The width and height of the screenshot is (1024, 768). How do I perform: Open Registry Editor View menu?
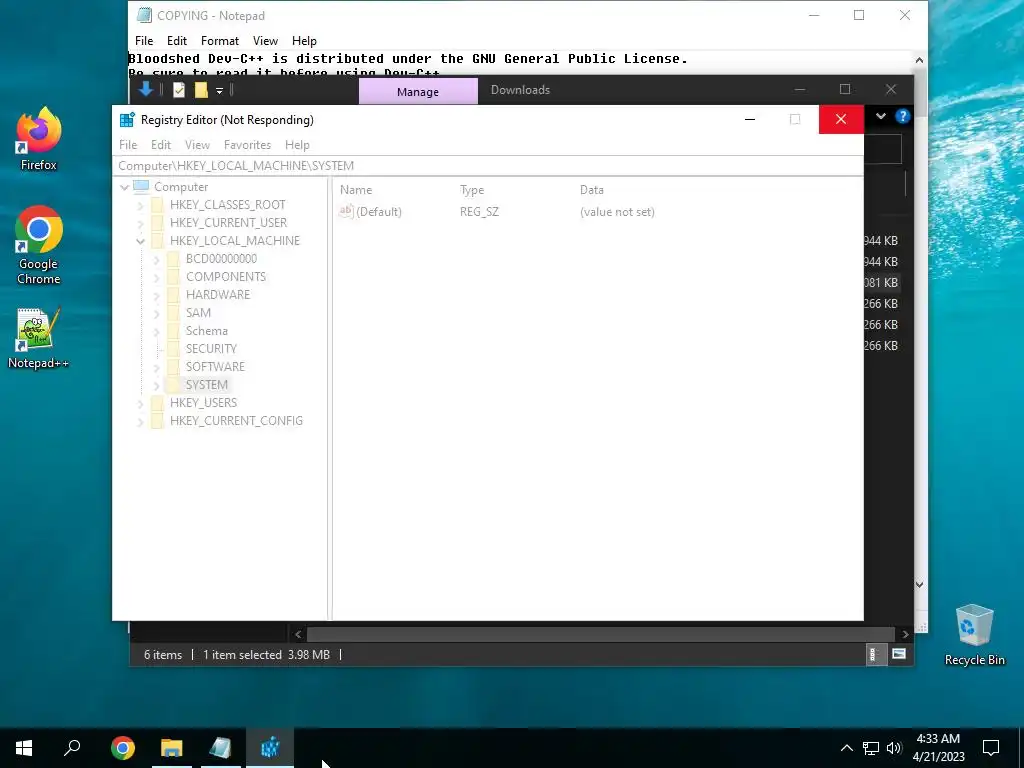[x=197, y=145]
